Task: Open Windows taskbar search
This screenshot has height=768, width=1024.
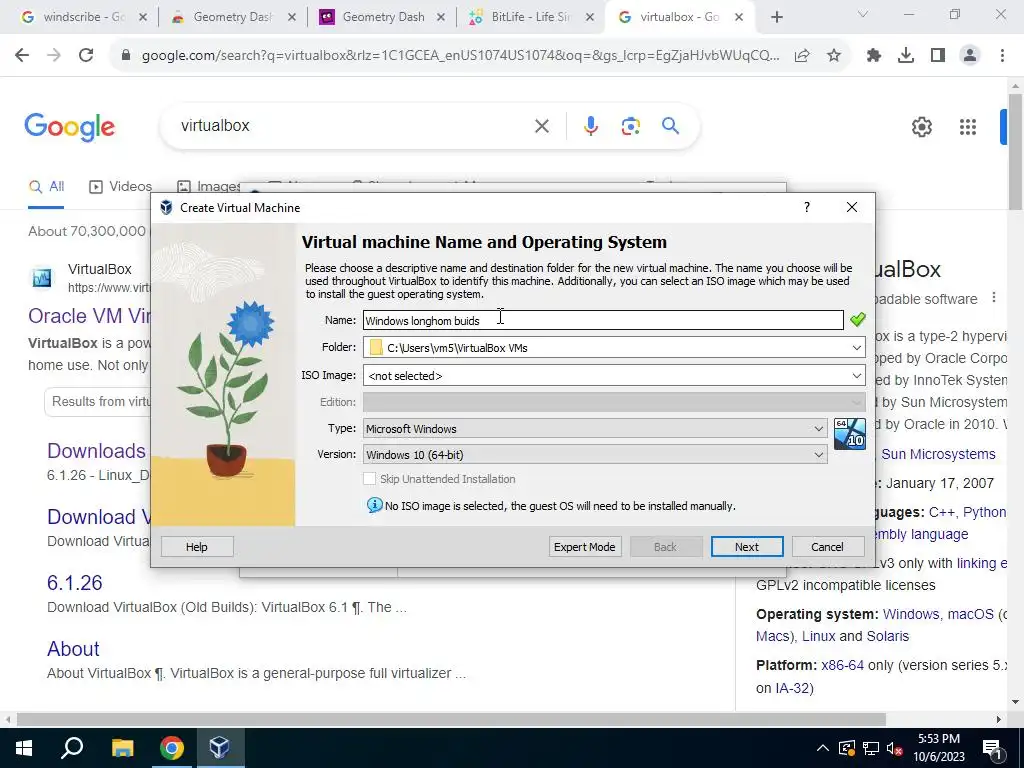Action: 72,748
